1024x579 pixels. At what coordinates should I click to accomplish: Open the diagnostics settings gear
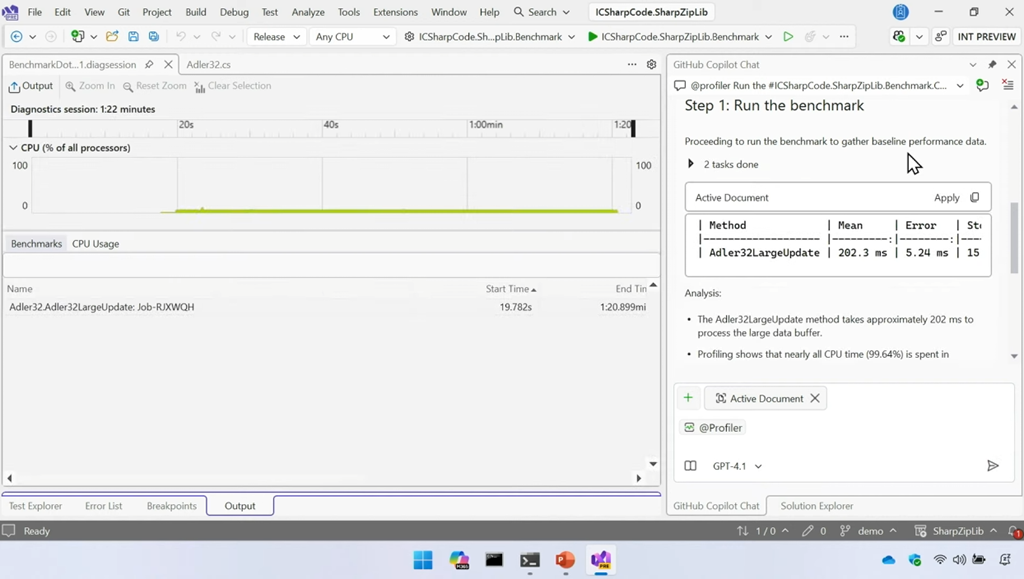651,64
